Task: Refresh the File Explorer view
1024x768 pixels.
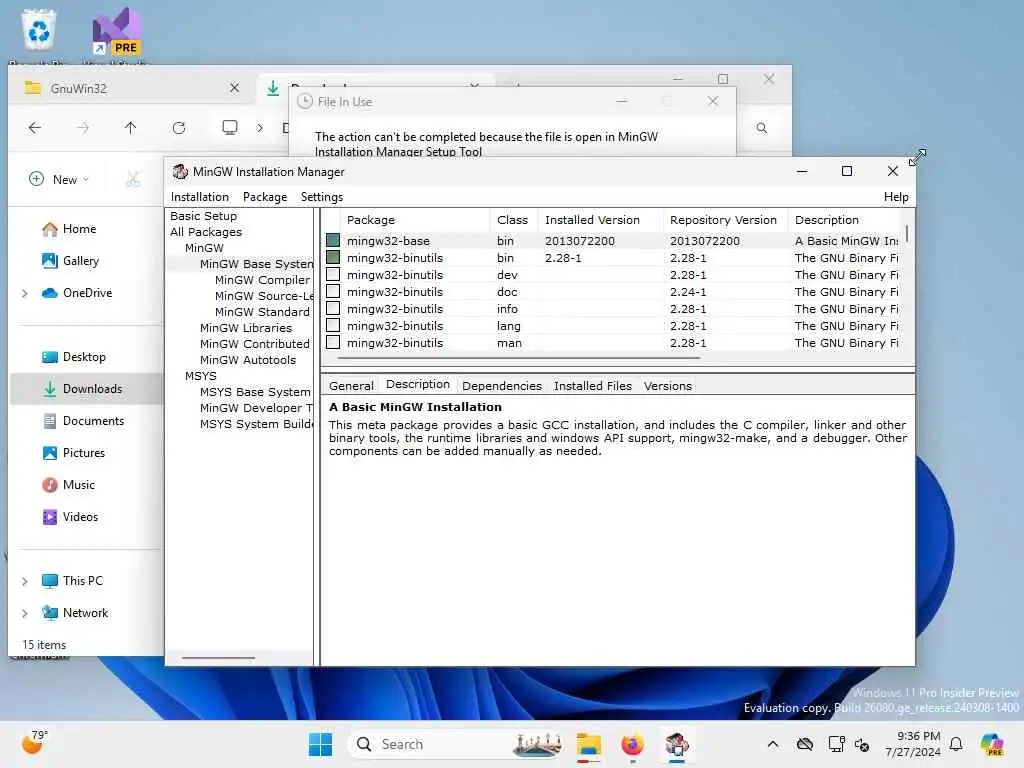Action: click(179, 128)
